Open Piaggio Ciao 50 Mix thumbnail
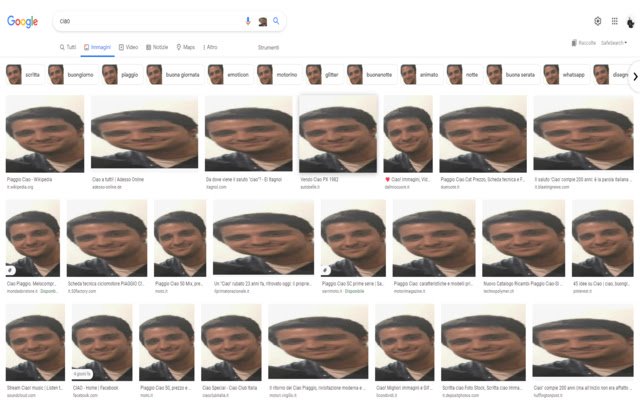Viewport: 640px width, 400px height. (180, 238)
